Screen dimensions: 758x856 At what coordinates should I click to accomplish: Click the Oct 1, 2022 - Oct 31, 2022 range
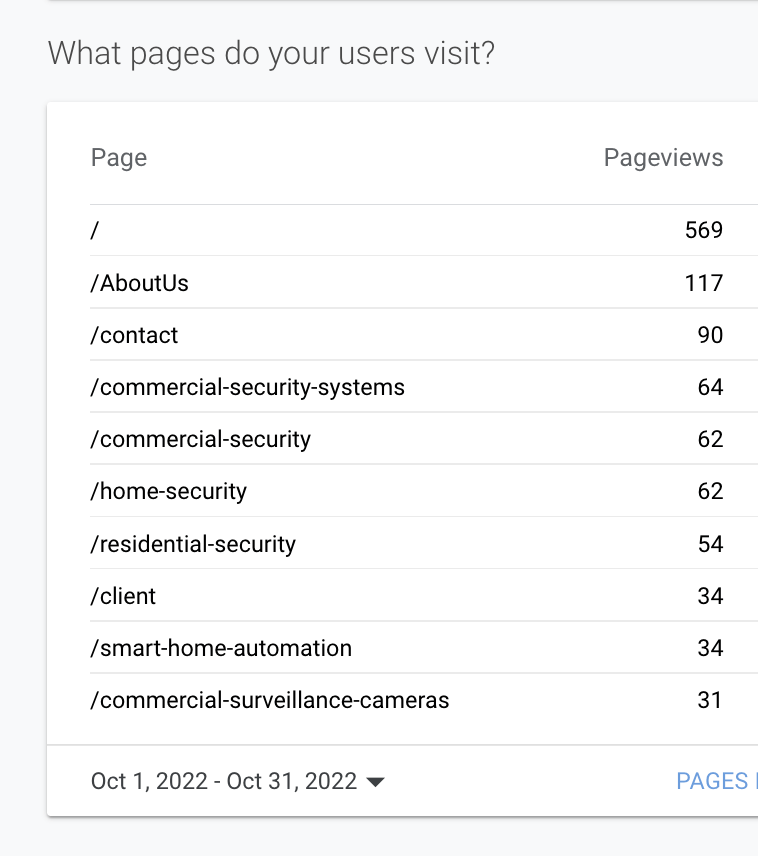(x=224, y=781)
